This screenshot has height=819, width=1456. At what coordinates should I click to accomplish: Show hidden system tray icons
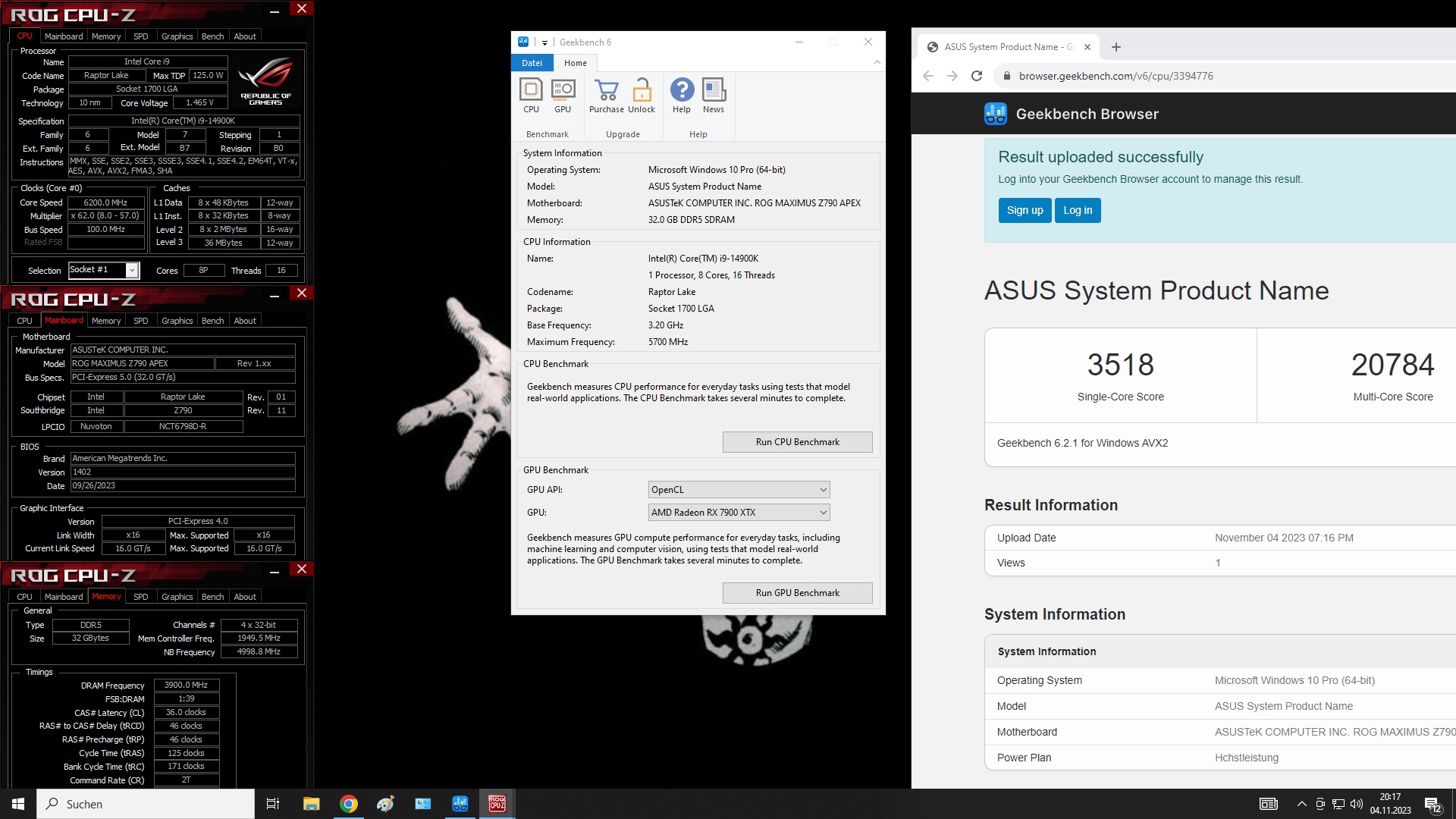[1302, 804]
